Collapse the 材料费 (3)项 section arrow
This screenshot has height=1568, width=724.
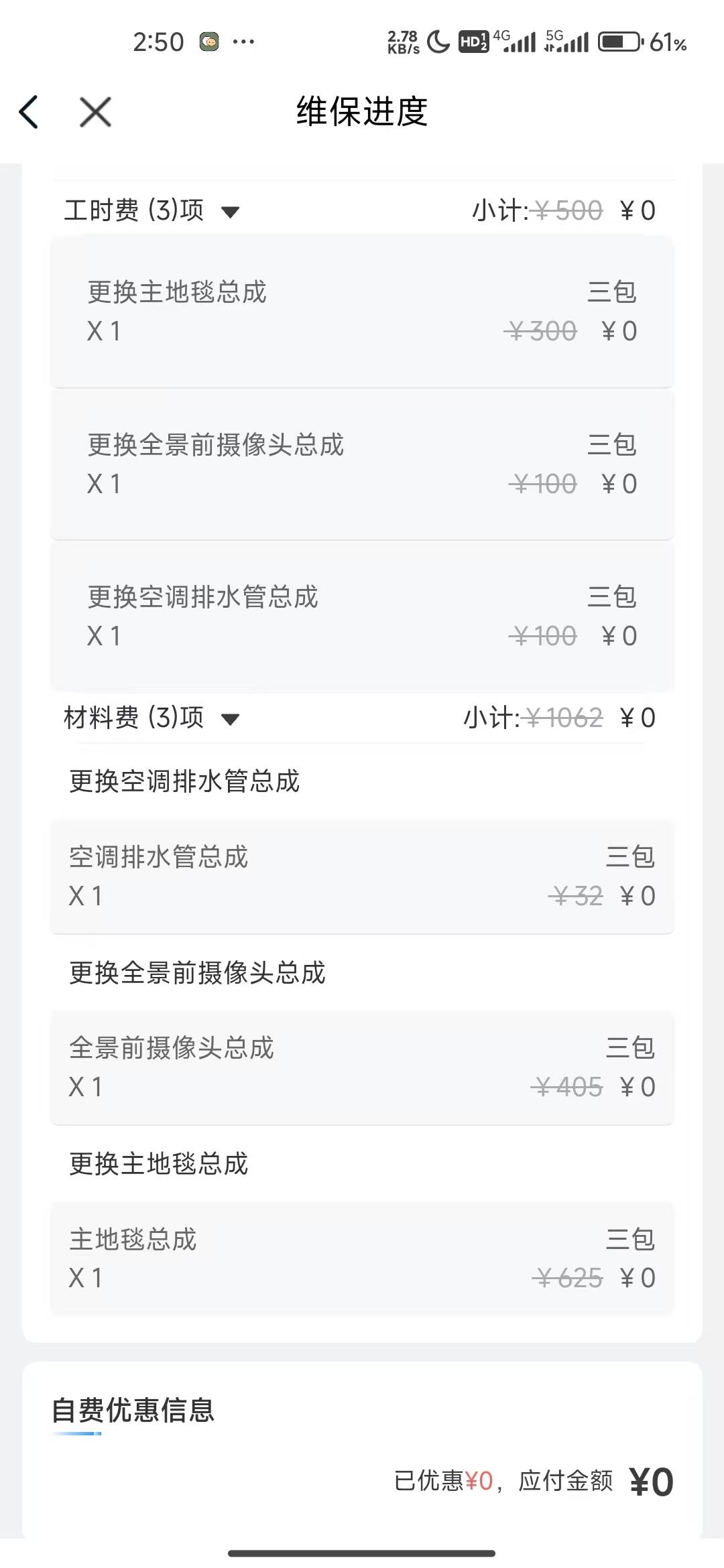tap(231, 720)
